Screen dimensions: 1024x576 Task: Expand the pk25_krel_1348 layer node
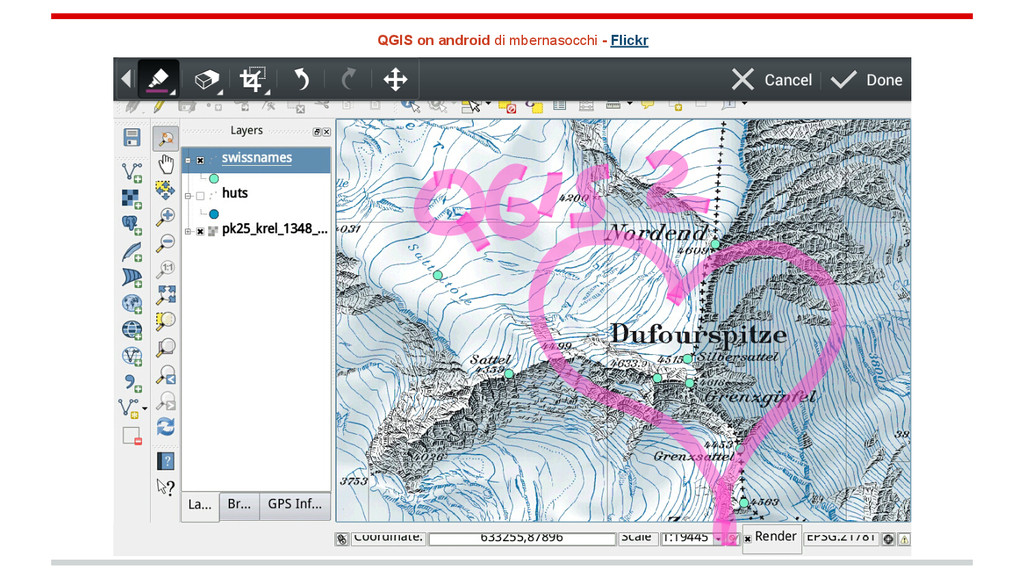(x=188, y=231)
